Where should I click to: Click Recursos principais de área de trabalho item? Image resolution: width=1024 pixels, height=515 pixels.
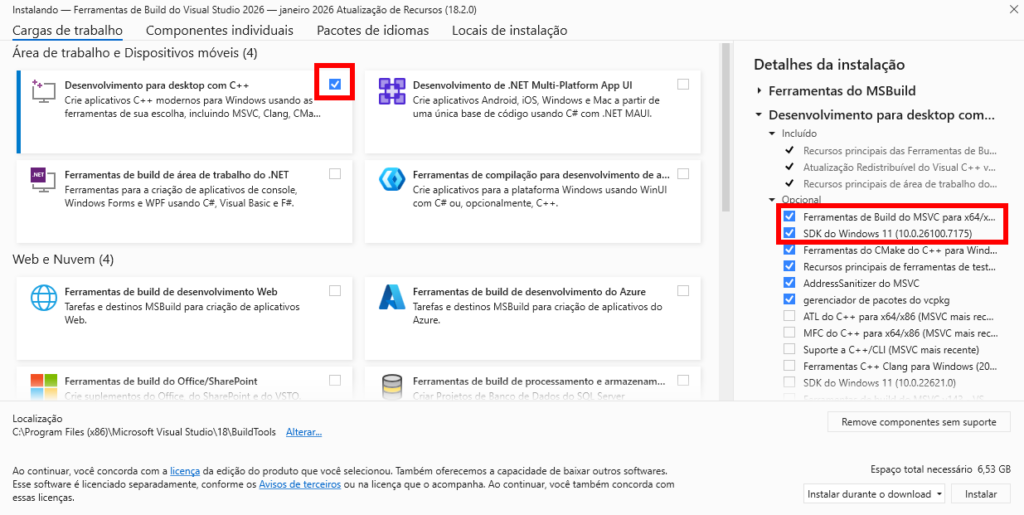900,183
